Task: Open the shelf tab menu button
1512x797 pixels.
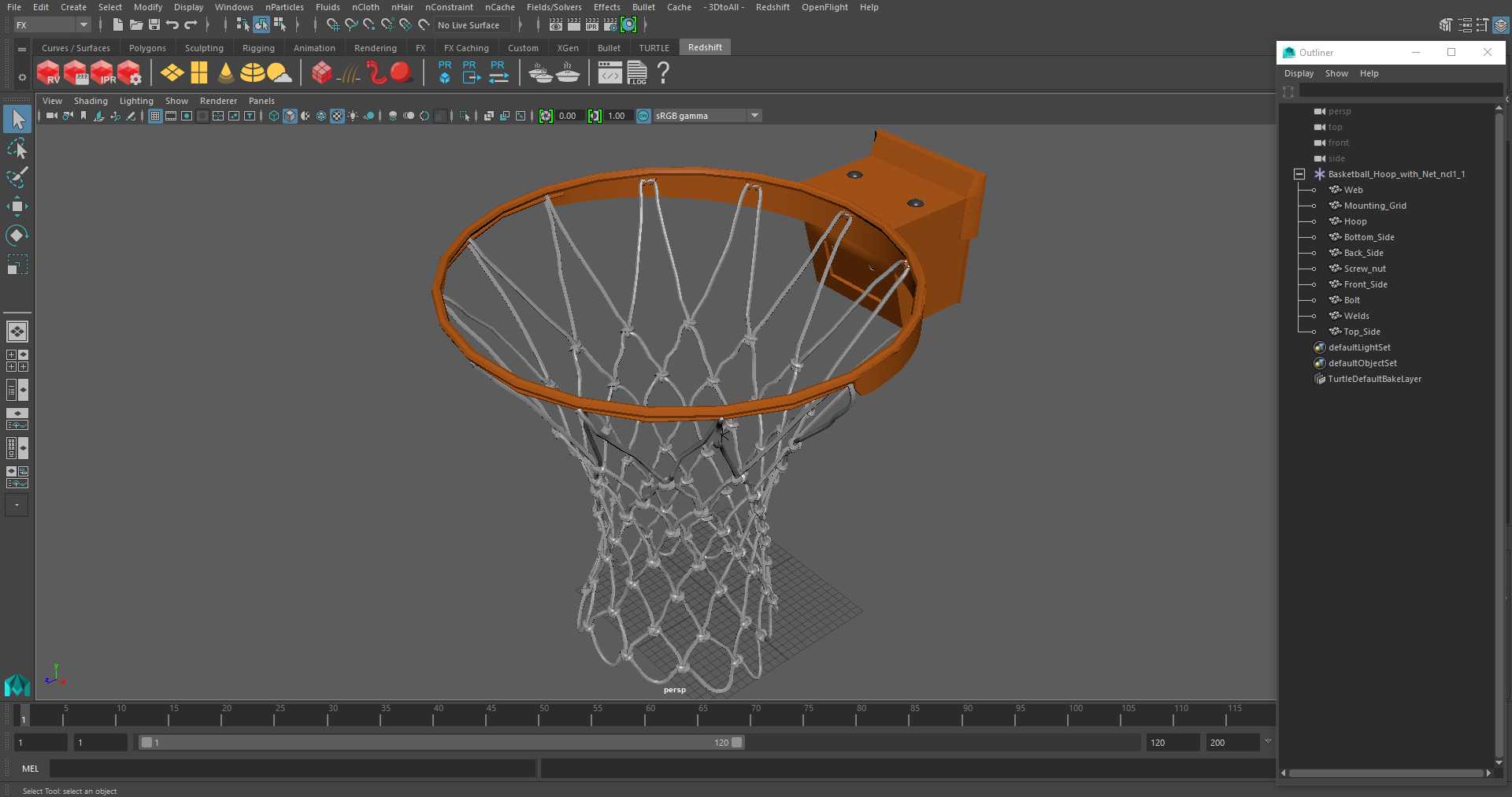Action: point(22,49)
